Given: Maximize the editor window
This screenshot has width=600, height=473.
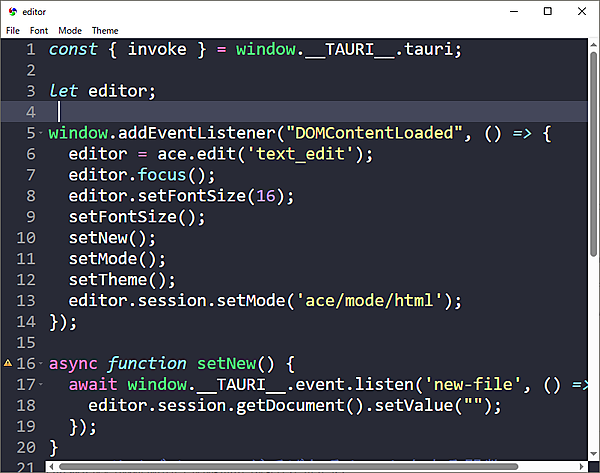Looking at the screenshot, I should click(x=547, y=11).
